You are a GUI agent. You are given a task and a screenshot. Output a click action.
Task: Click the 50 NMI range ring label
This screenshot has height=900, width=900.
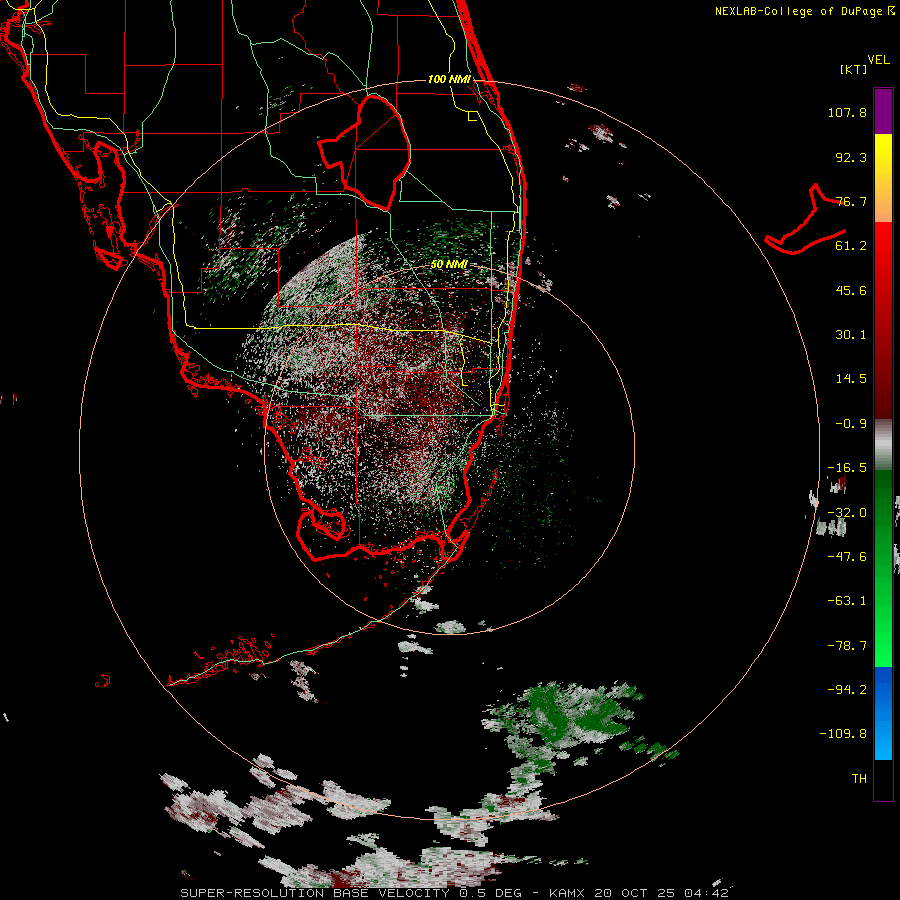[x=449, y=265]
